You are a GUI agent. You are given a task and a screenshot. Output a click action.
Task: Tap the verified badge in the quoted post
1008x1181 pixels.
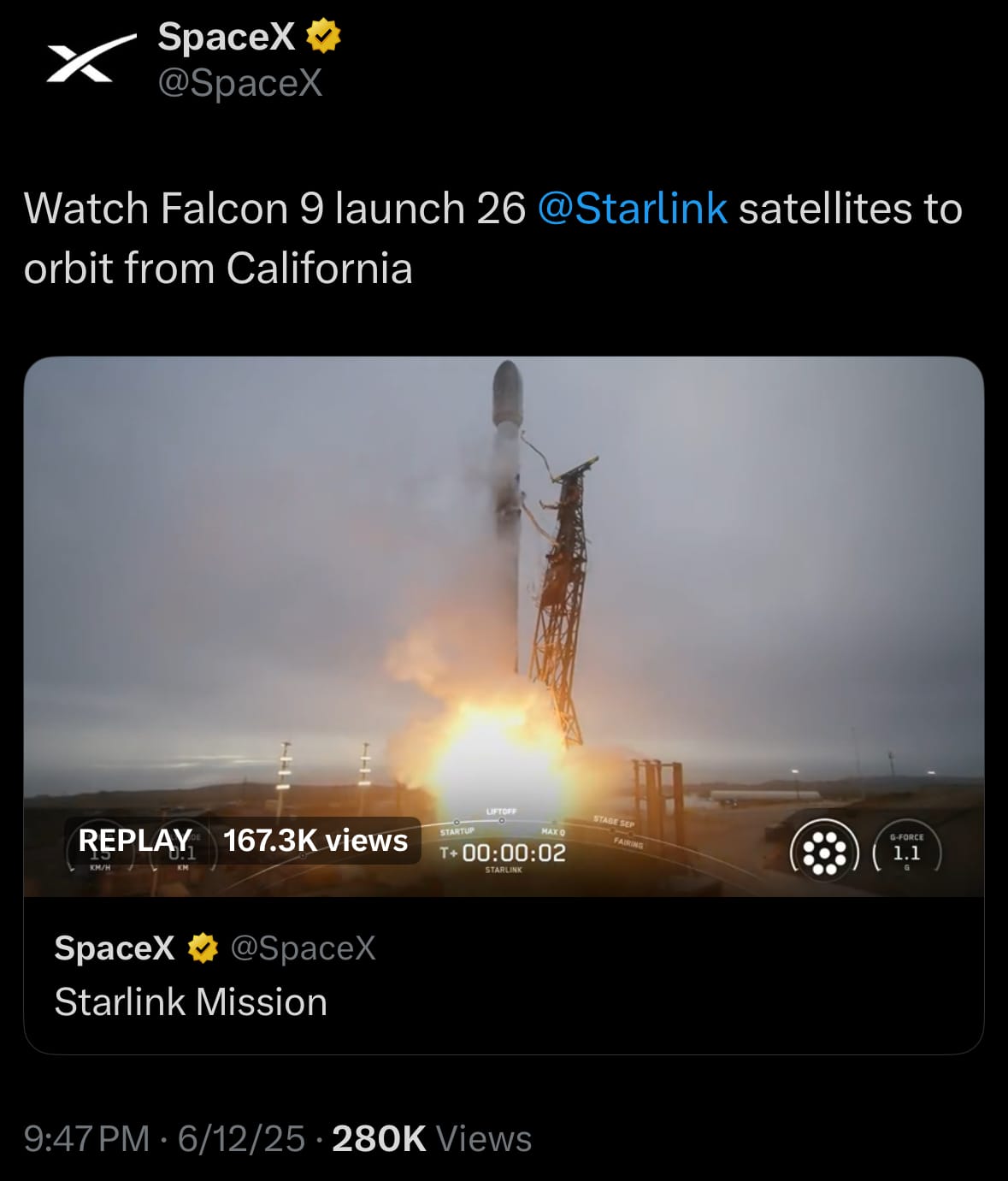203,948
